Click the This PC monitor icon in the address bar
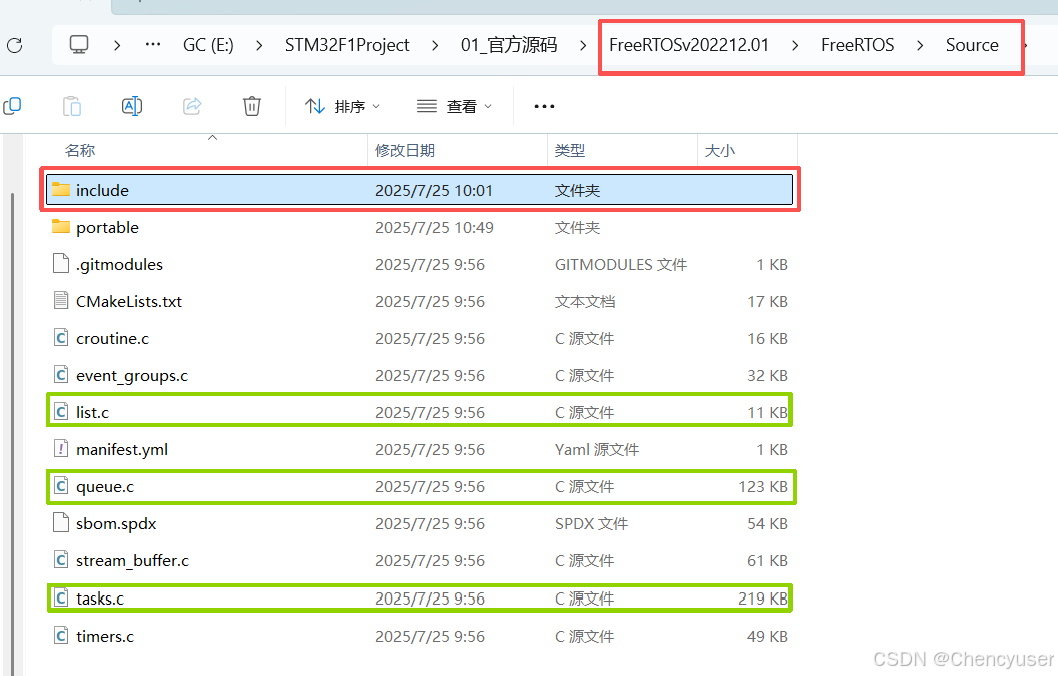 point(79,45)
